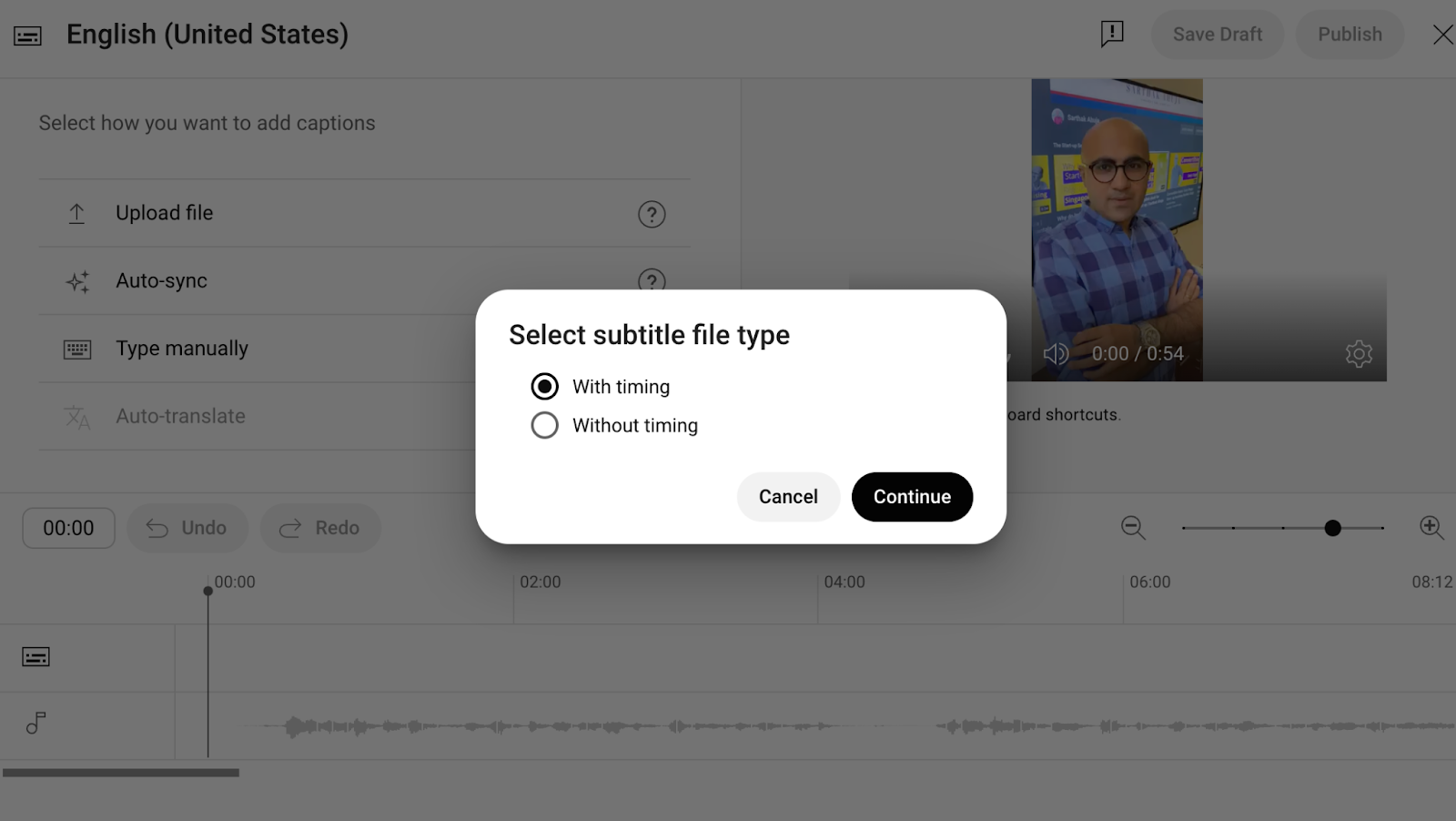Mute the video preview volume
Viewport: 1456px width, 821px height.
pos(1056,354)
